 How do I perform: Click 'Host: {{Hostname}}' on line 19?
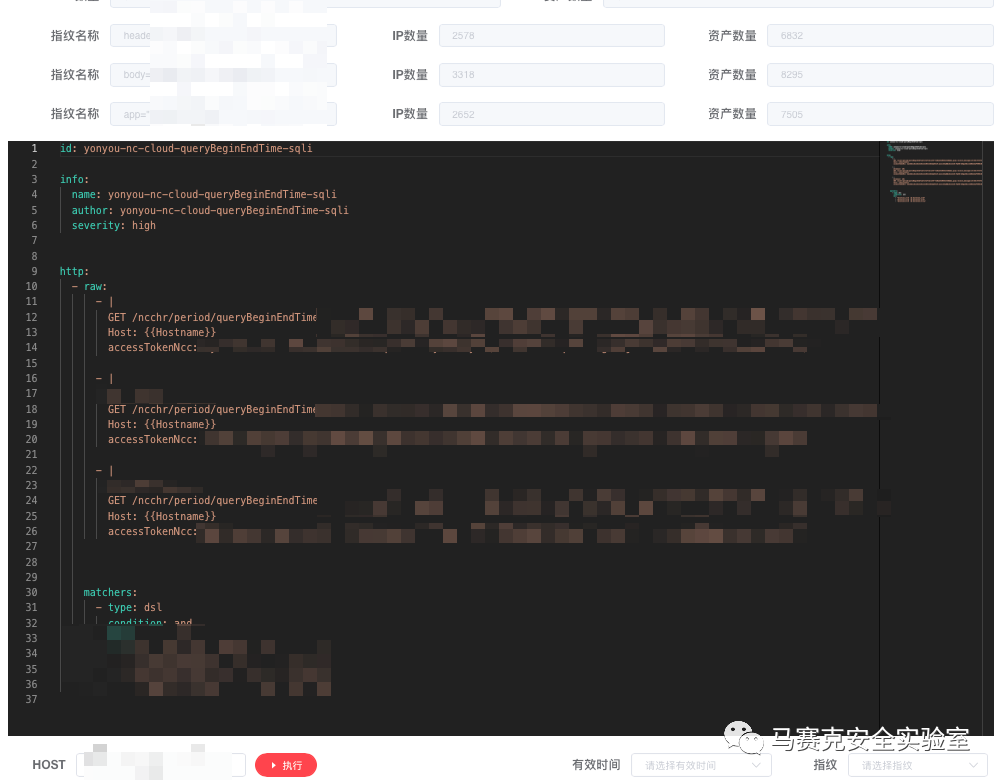(x=162, y=424)
